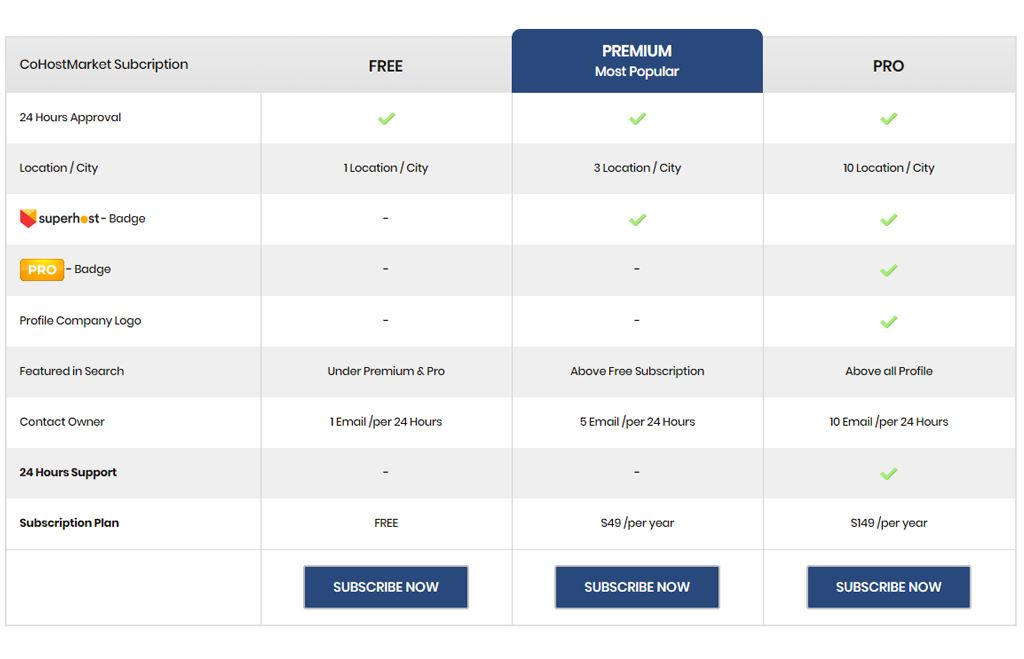The image size is (1024, 659).
Task: Click the 'Above all Profile' cell
Action: (x=889, y=371)
